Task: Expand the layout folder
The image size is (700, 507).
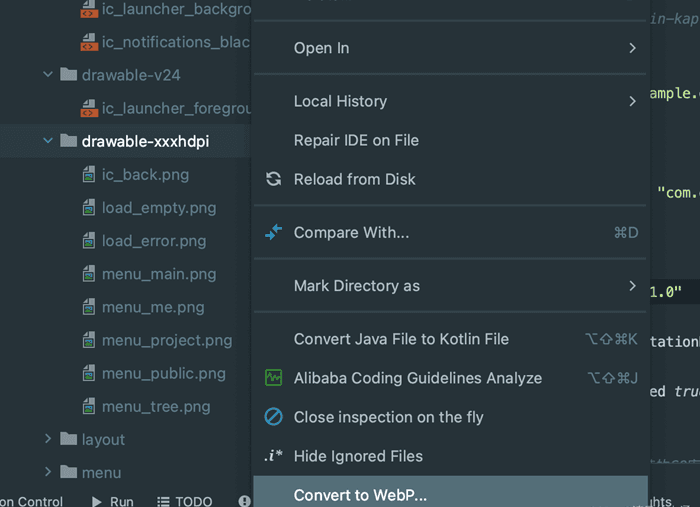Action: pyautogui.click(x=48, y=439)
